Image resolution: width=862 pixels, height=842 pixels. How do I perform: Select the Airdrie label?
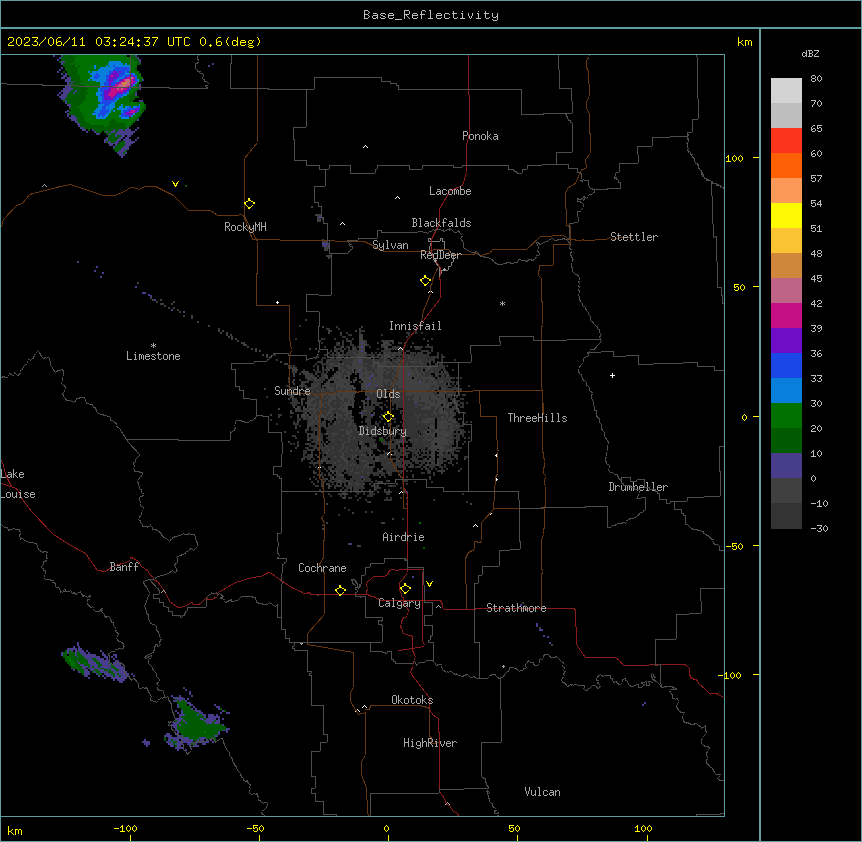(x=404, y=537)
